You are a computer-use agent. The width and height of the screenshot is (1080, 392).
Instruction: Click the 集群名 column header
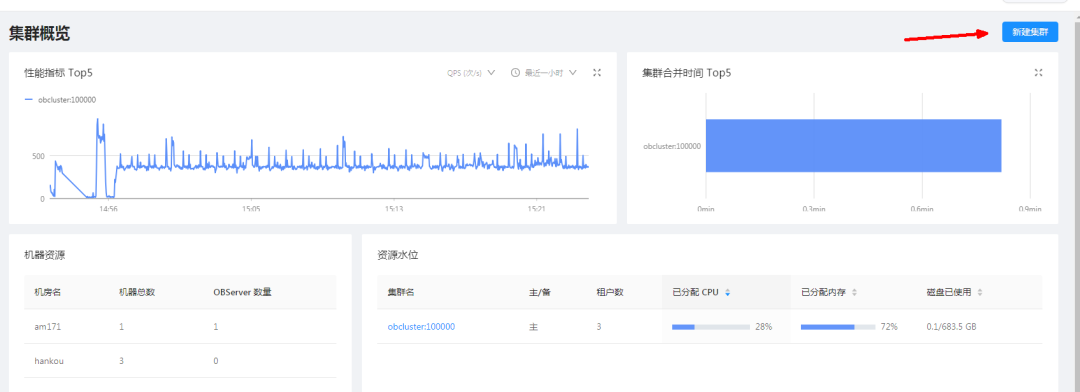[x=401, y=292]
